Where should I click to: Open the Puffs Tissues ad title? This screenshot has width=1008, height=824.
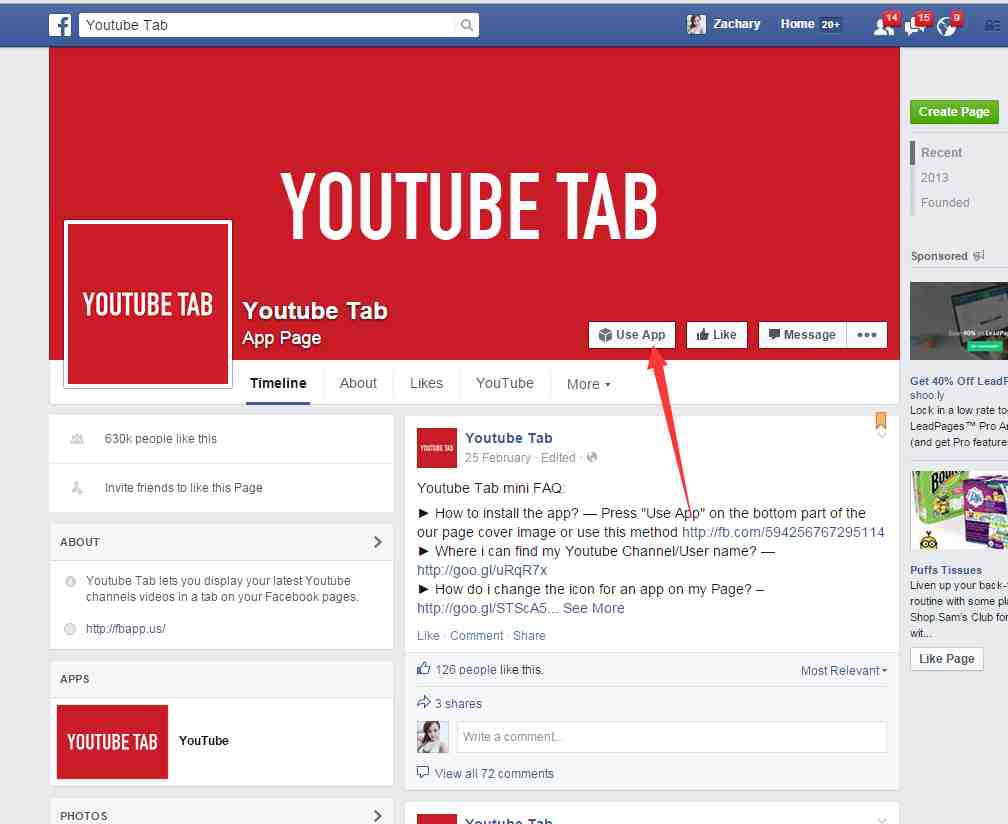click(946, 570)
